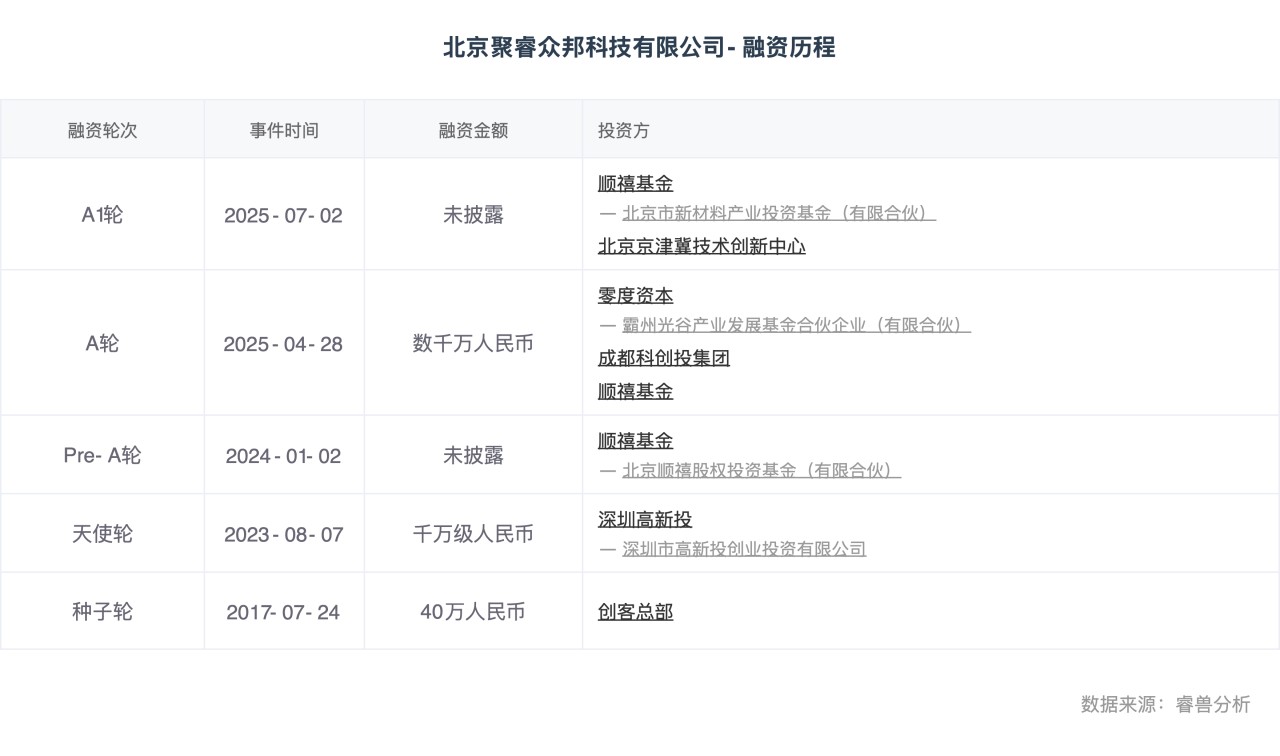Click the title 北京聚睿众邦科技有限公司-融资历程
Screen dimensions: 1280x756
point(640,47)
